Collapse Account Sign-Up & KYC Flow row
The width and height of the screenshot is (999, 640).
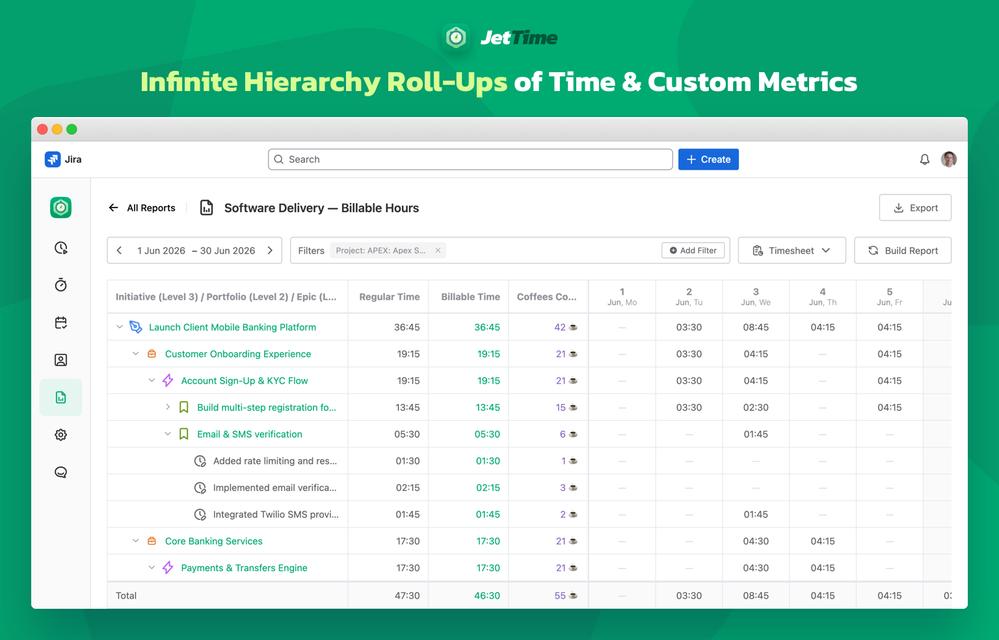tap(152, 380)
